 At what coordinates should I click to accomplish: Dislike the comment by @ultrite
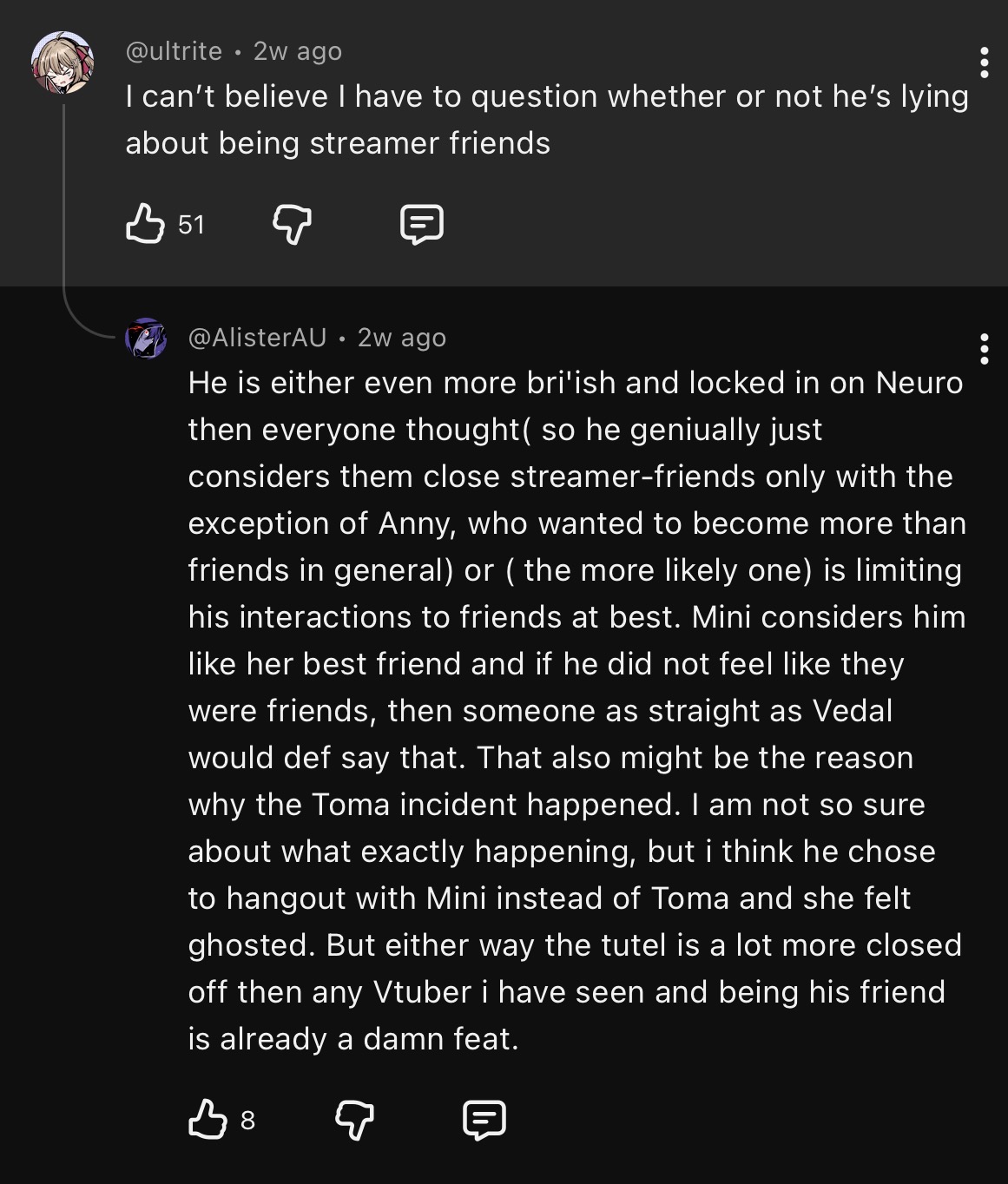click(x=292, y=225)
